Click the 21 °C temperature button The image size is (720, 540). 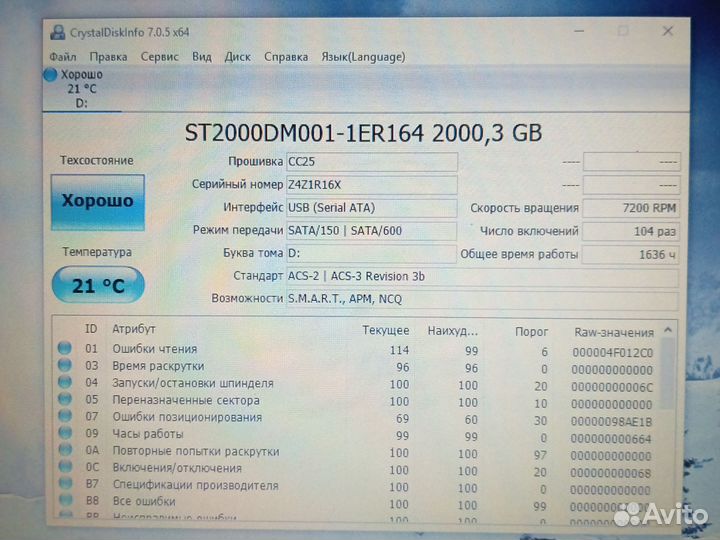(98, 285)
